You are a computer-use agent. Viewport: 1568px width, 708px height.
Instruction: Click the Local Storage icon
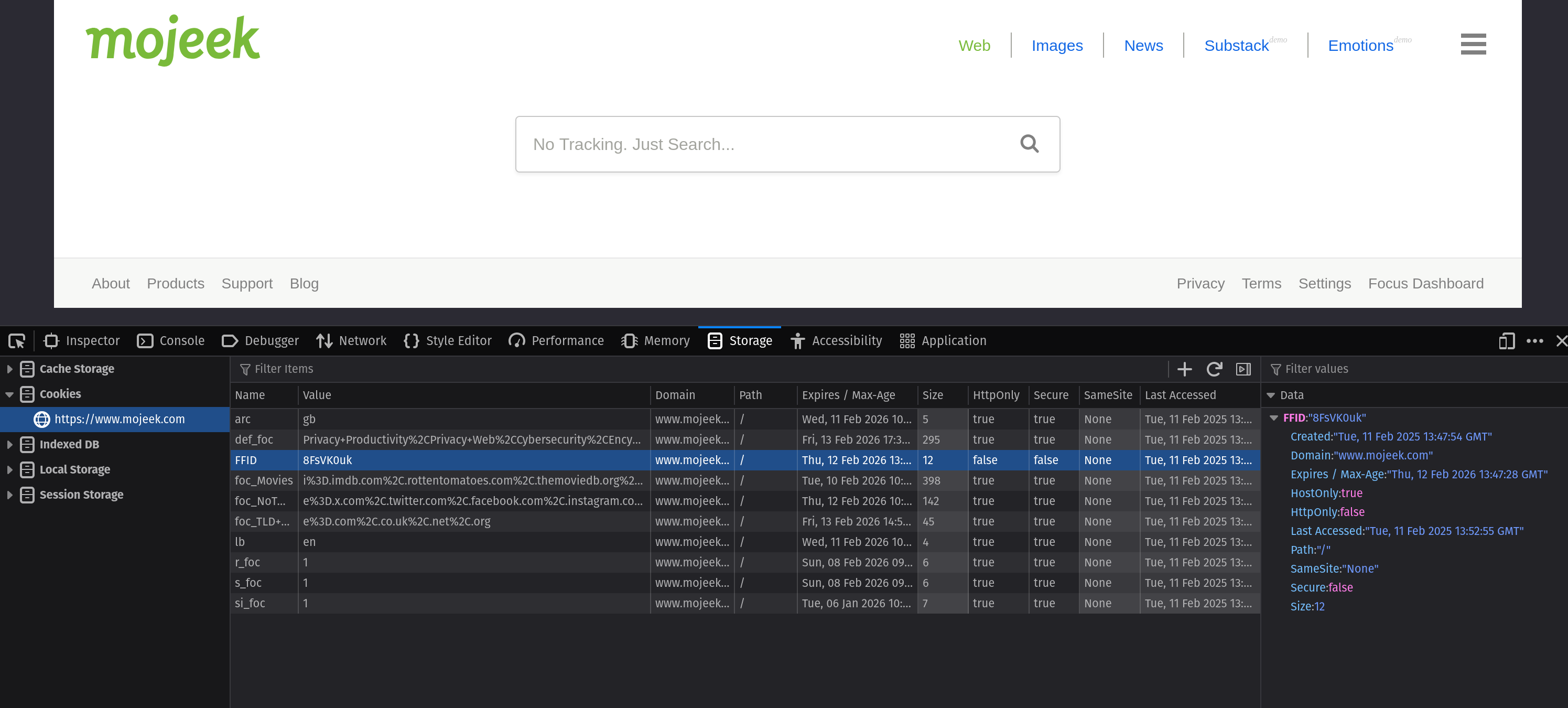coord(27,469)
